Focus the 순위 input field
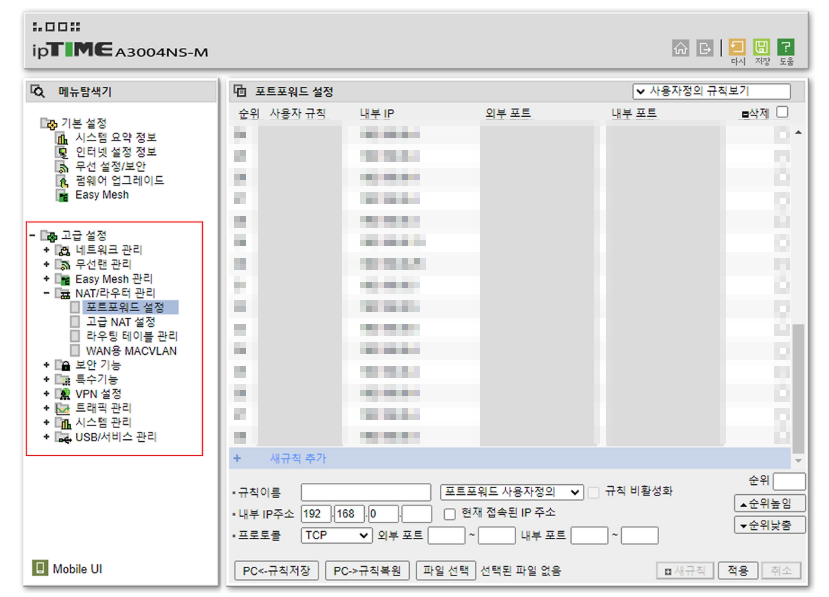Viewport: 829px width, 597px height. 789,482
